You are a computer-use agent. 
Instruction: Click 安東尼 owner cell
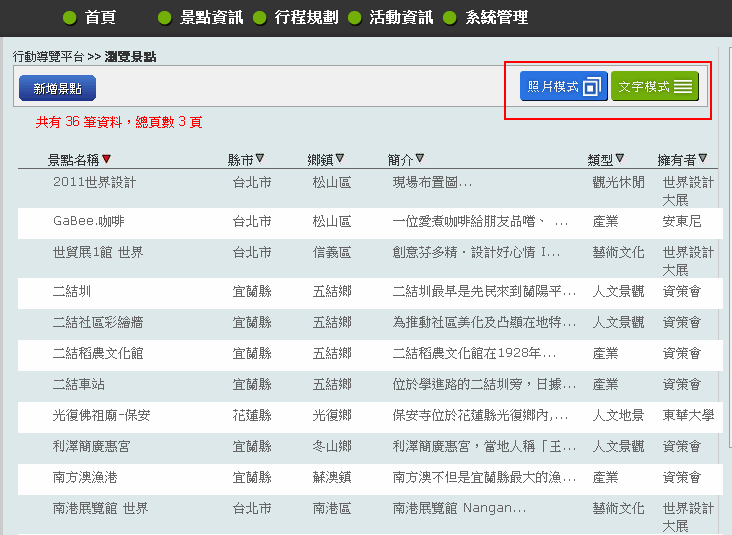pyautogui.click(x=682, y=221)
